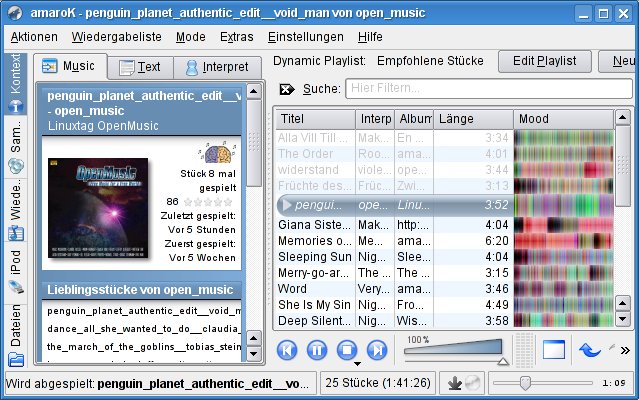This screenshot has width=639, height=400.
Task: Sort playlist by Länge column
Action: click(473, 119)
